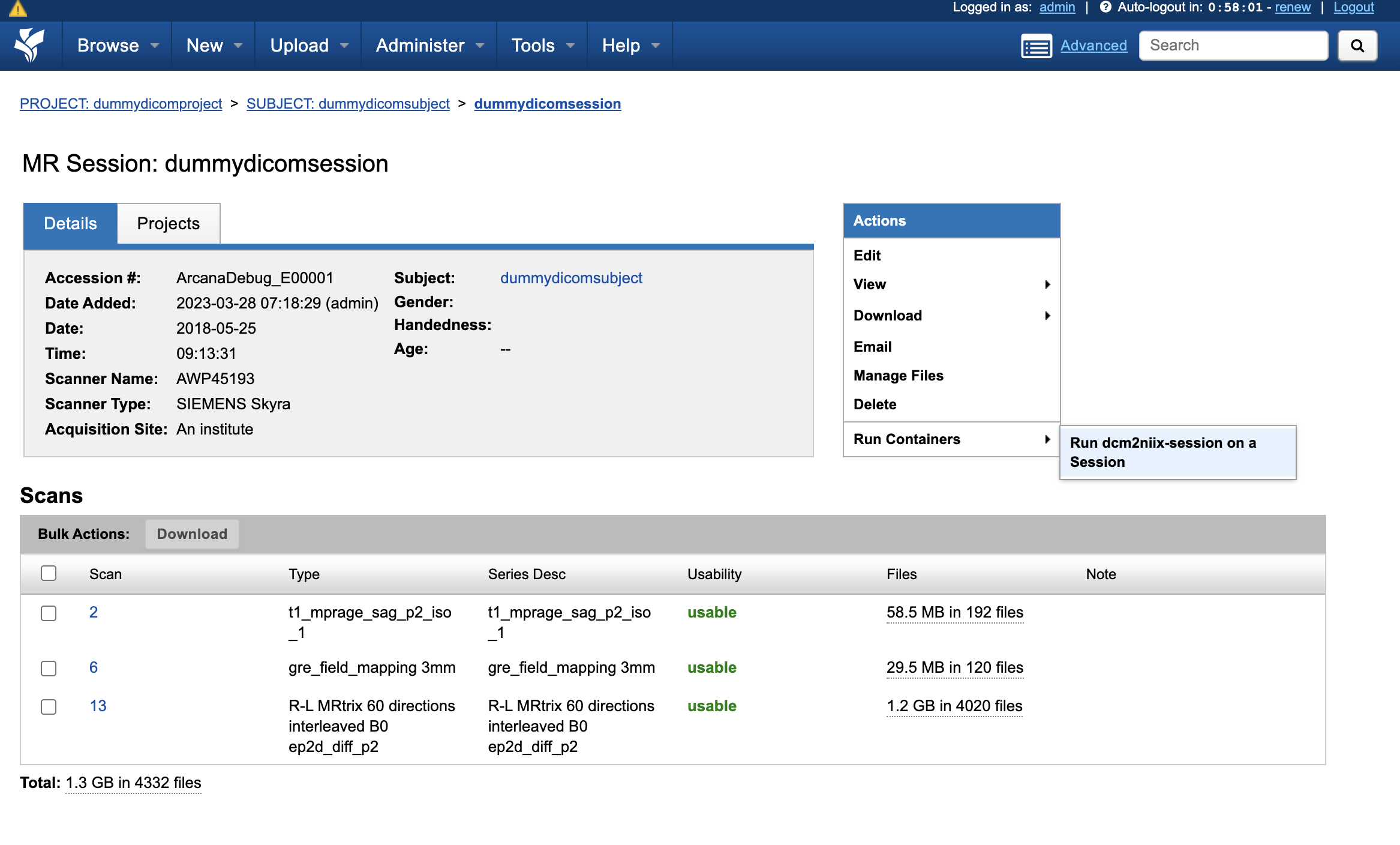The image size is (1400, 845).
Task: Choose Email in the Actions panel
Action: coord(952,347)
